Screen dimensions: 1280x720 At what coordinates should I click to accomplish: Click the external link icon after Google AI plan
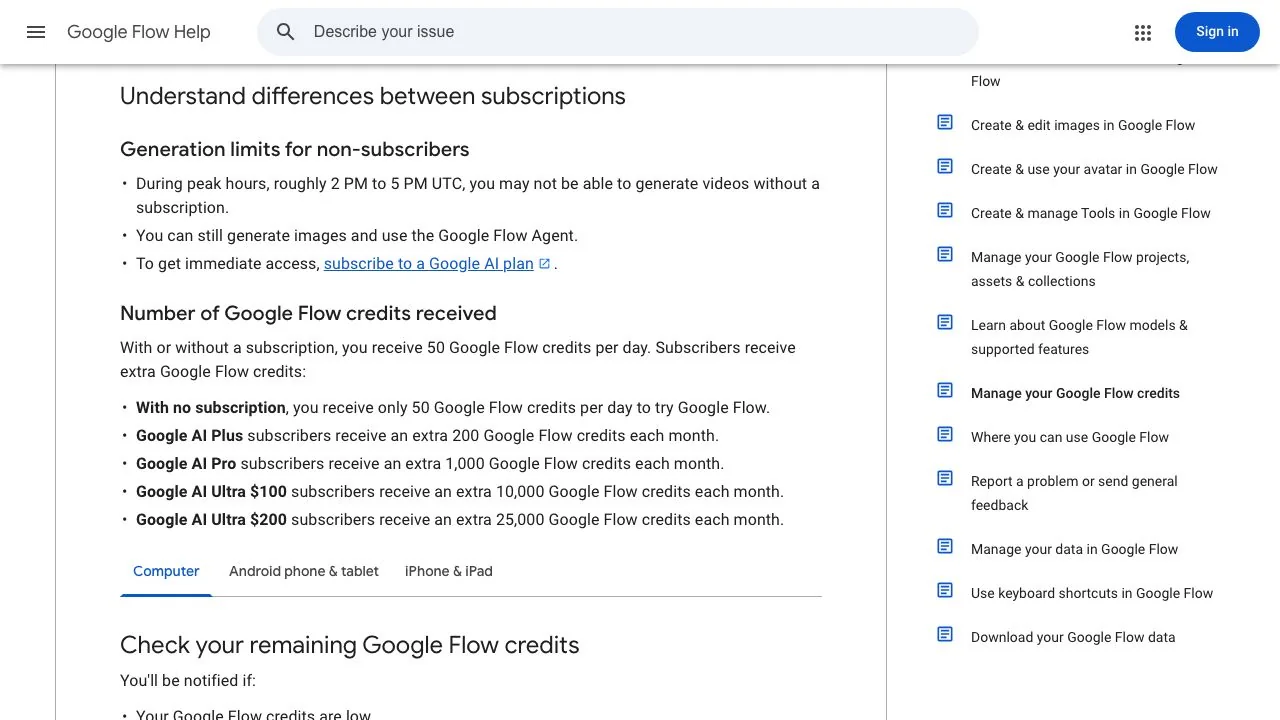[545, 264]
